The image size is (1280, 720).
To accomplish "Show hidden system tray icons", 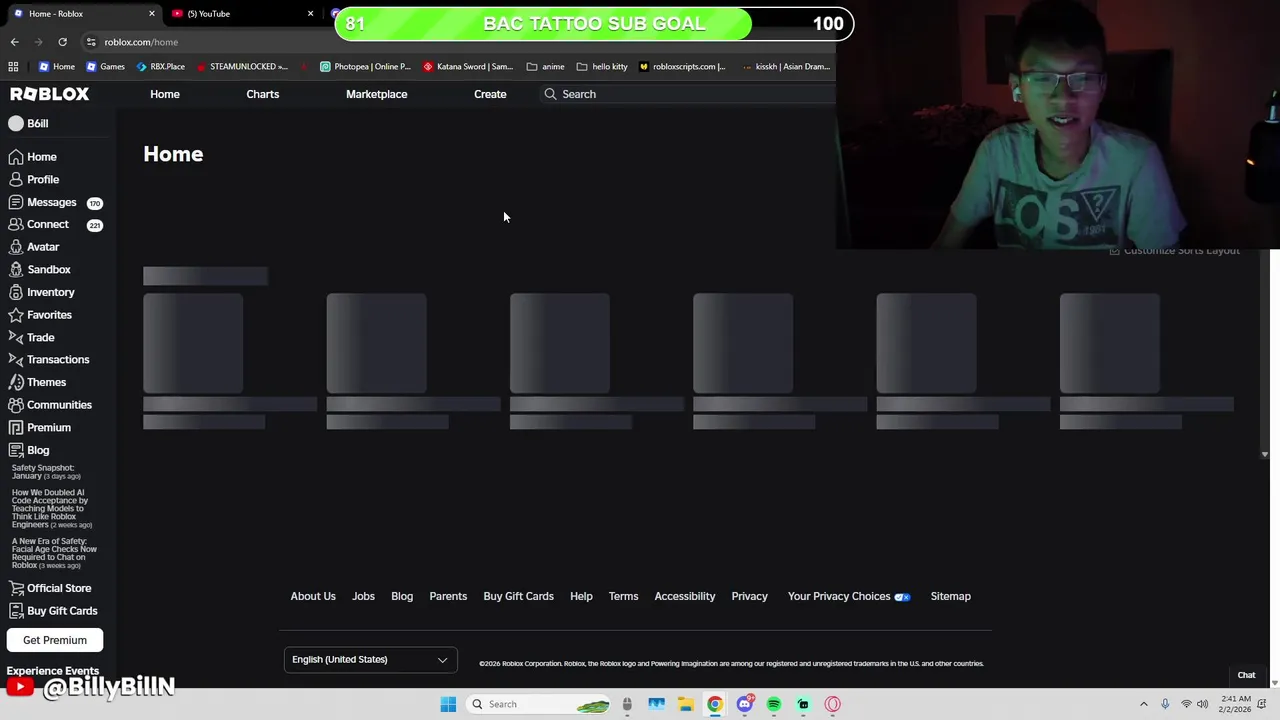I will pos(1143,704).
